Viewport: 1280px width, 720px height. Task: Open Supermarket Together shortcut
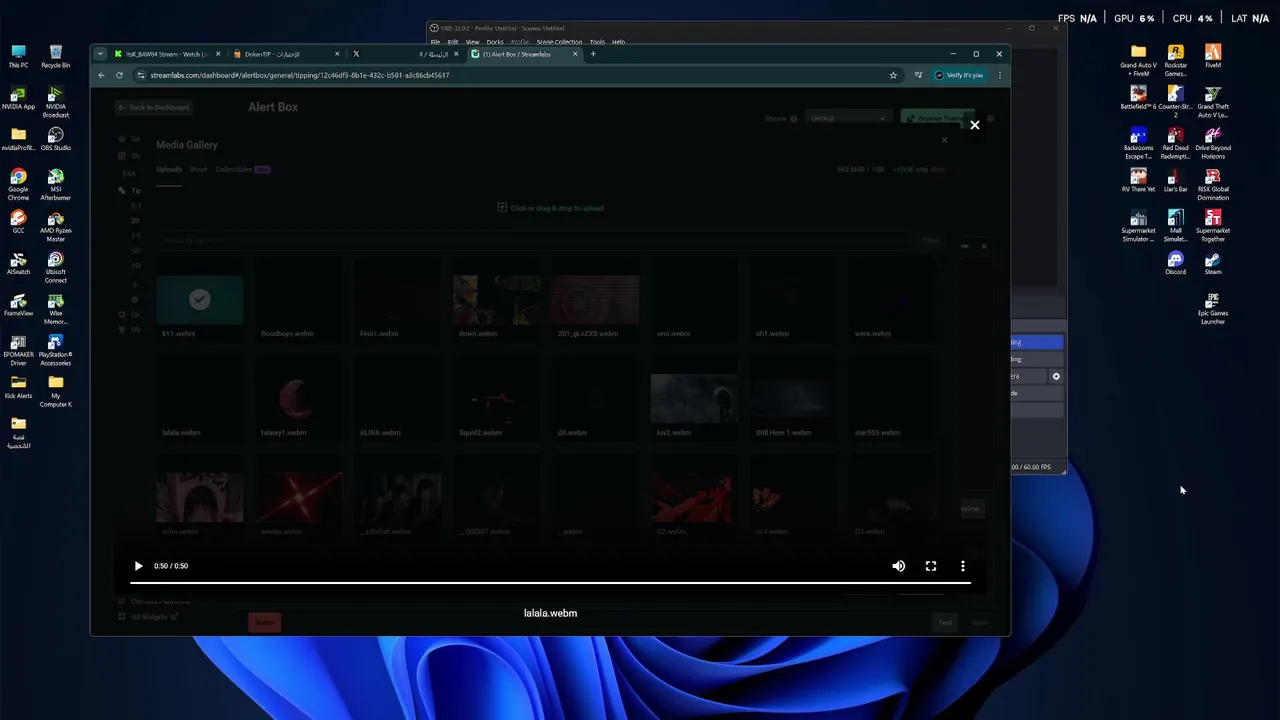click(x=1213, y=226)
